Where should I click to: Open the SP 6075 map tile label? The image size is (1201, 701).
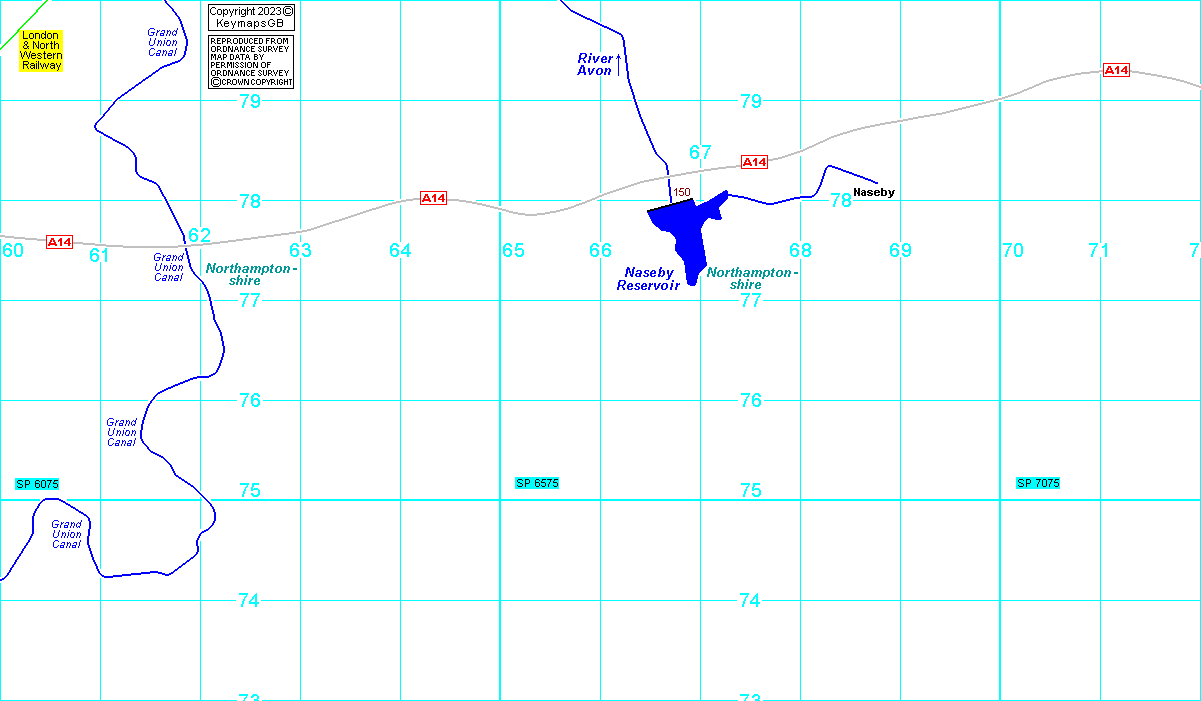point(38,484)
